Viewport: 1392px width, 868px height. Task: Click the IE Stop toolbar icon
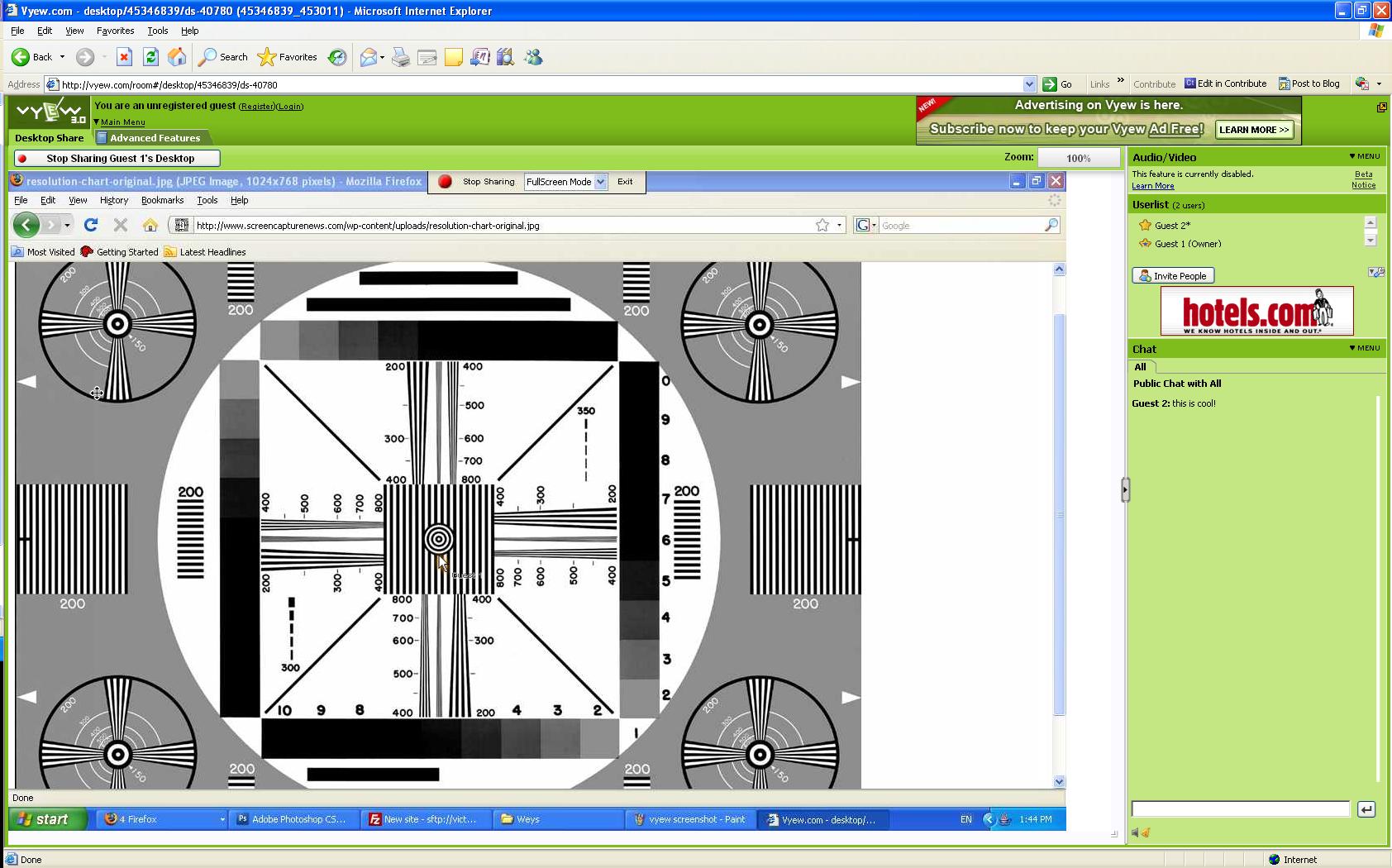pos(124,57)
